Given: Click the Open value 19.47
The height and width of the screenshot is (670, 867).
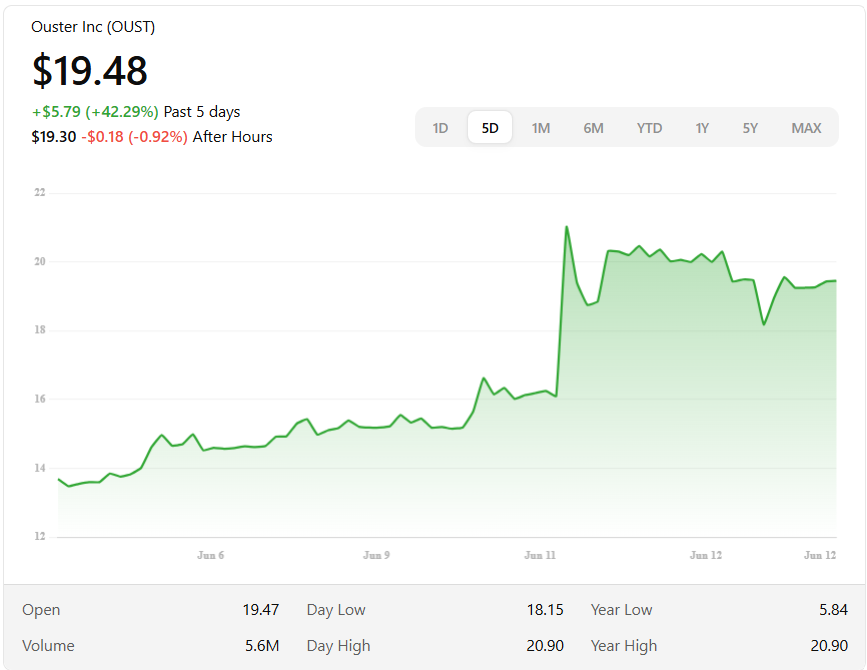Looking at the screenshot, I should (260, 610).
